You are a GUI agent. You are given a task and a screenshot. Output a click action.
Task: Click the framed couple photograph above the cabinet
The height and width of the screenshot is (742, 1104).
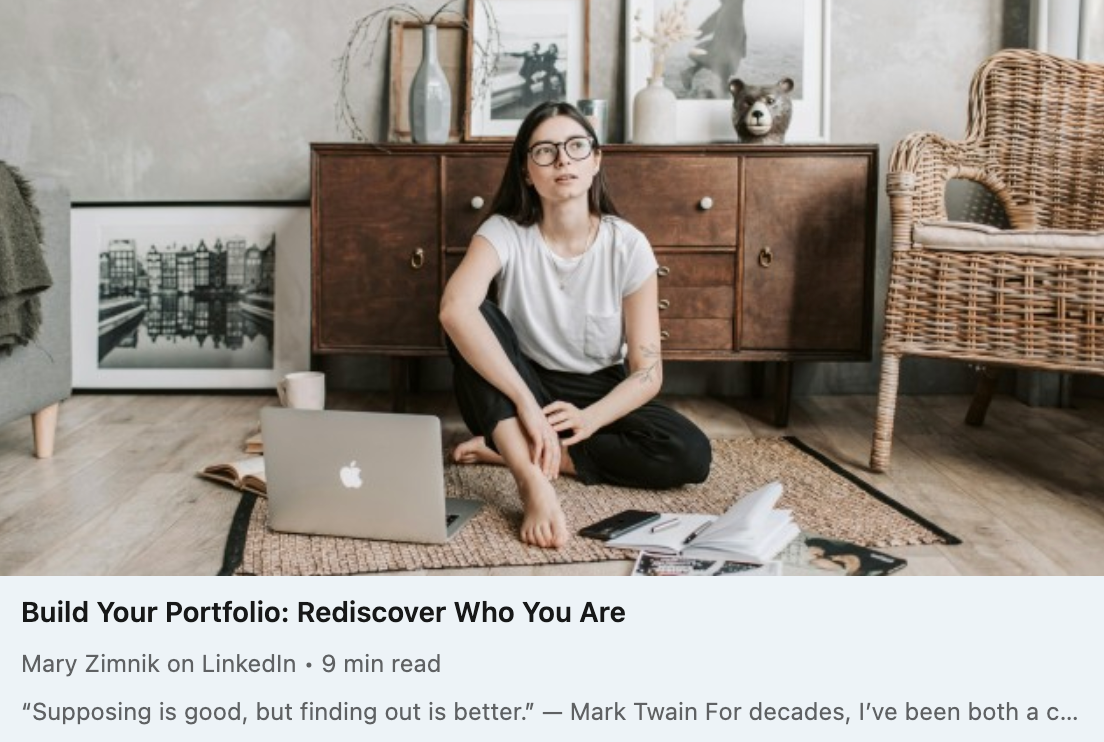pyautogui.click(x=529, y=69)
